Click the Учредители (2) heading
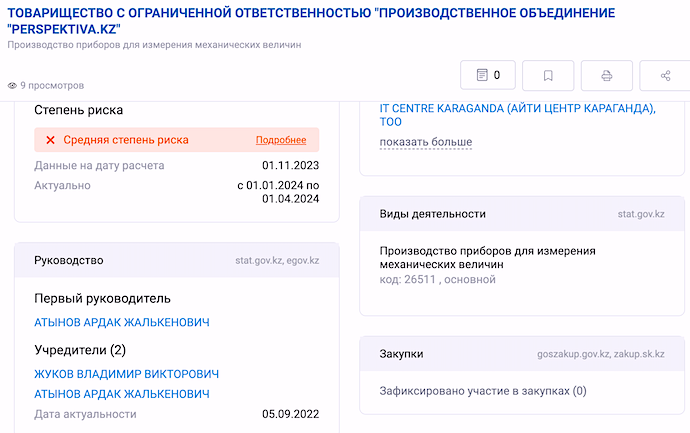 [x=80, y=350]
